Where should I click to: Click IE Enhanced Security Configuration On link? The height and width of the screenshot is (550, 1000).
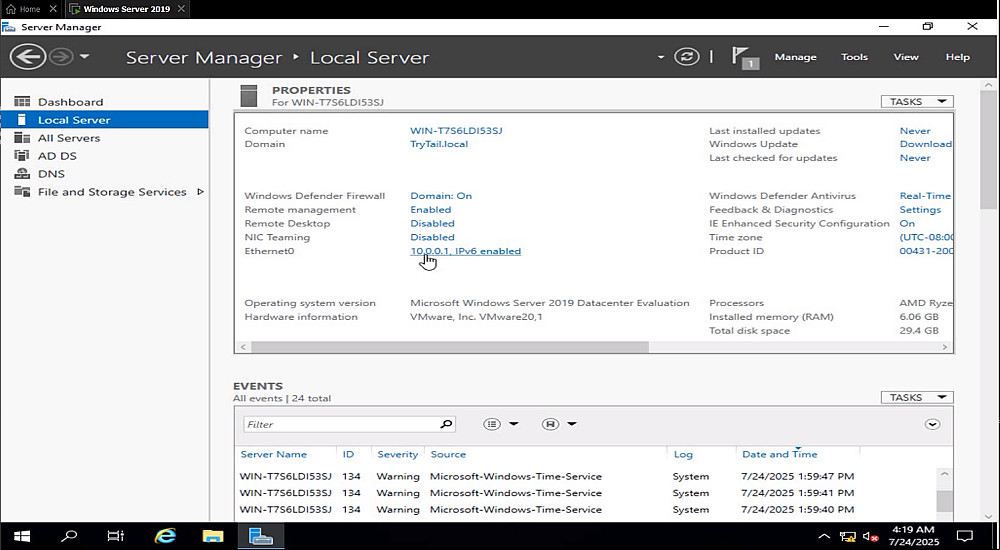(907, 223)
